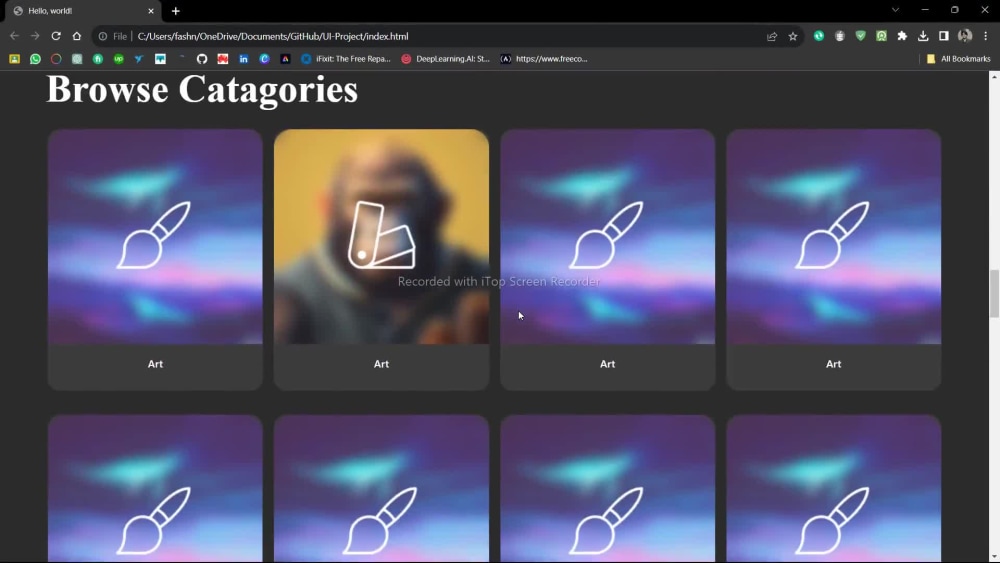Image resolution: width=1000 pixels, height=563 pixels.
Task: Open the WhatsApp bookmark
Action: 35,59
